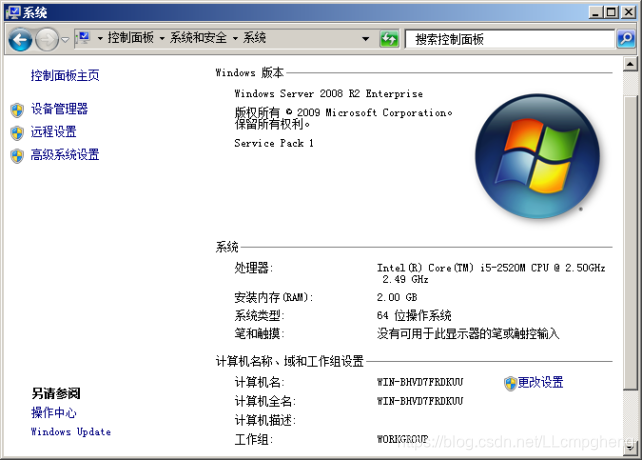Open 高级系统设置 link

pyautogui.click(x=65, y=155)
